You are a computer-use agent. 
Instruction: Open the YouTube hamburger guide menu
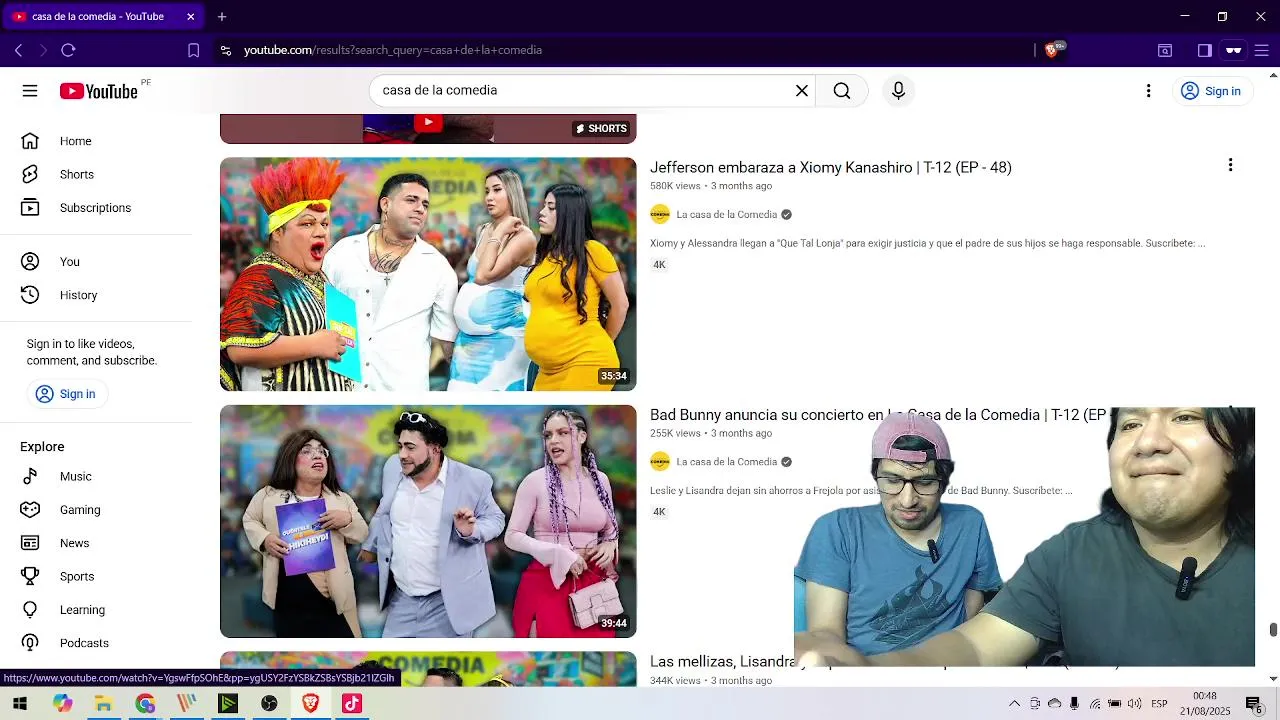pos(30,91)
